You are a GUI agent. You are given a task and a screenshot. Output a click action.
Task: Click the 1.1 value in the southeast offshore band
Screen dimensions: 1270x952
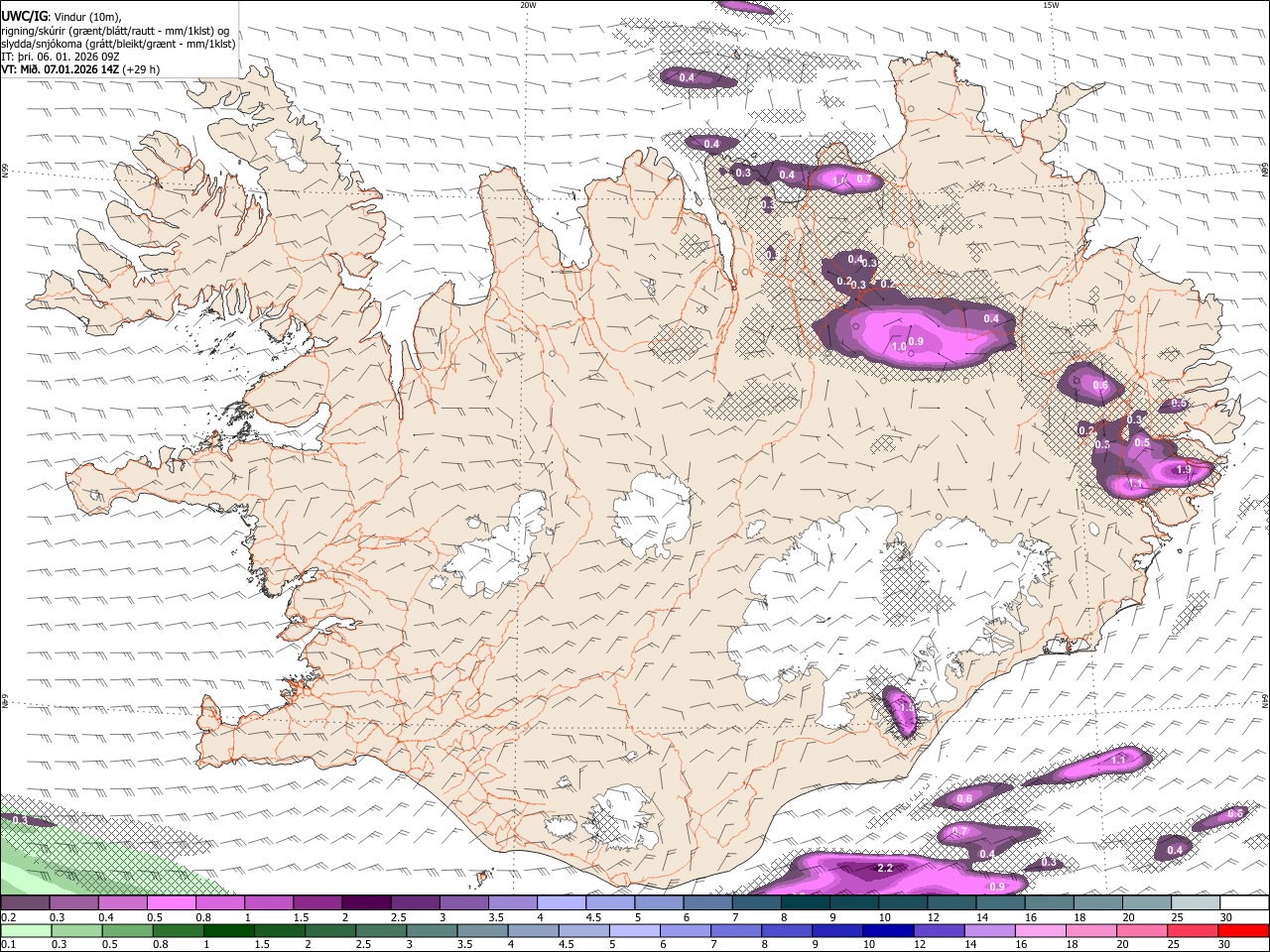point(1119,760)
